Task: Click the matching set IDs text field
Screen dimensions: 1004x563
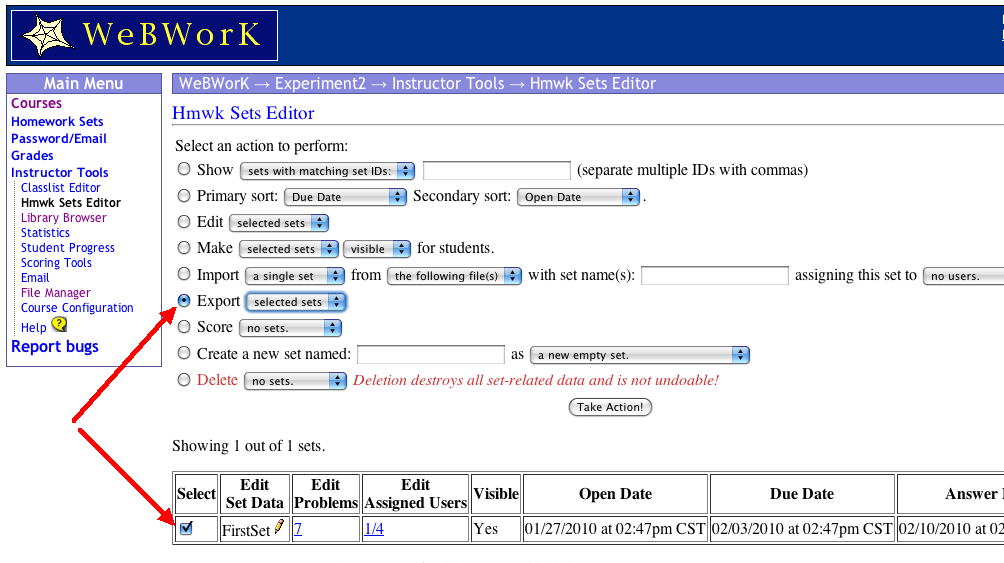Action: coord(497,170)
